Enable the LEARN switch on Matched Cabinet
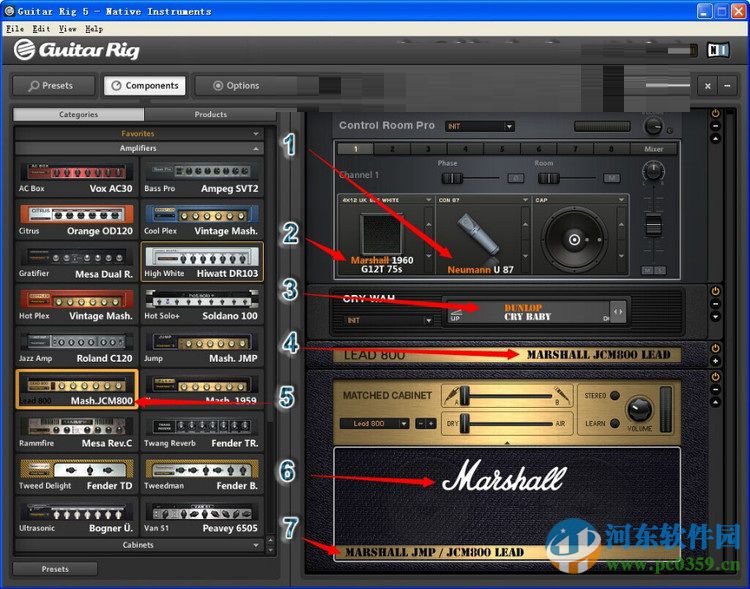This screenshot has width=750, height=589. (x=615, y=423)
